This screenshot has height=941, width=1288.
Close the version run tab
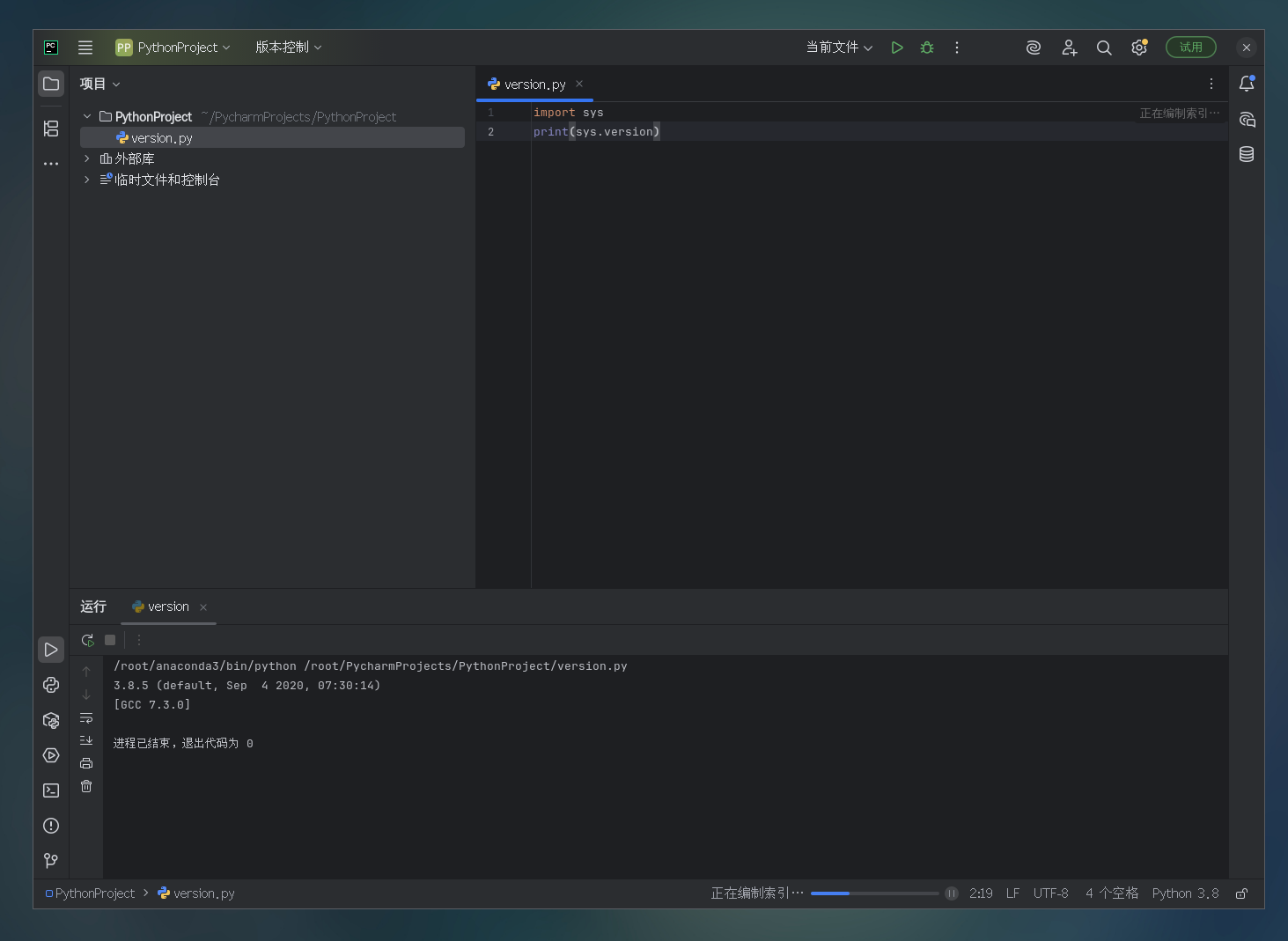pos(203,607)
